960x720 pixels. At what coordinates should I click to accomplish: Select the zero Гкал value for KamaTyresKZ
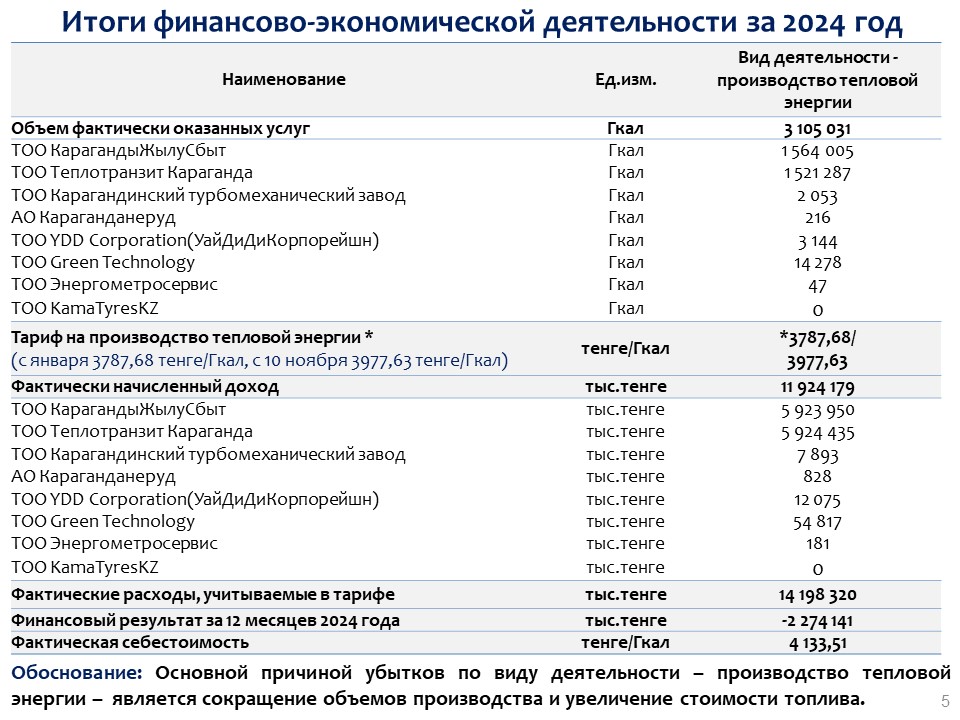[x=817, y=310]
